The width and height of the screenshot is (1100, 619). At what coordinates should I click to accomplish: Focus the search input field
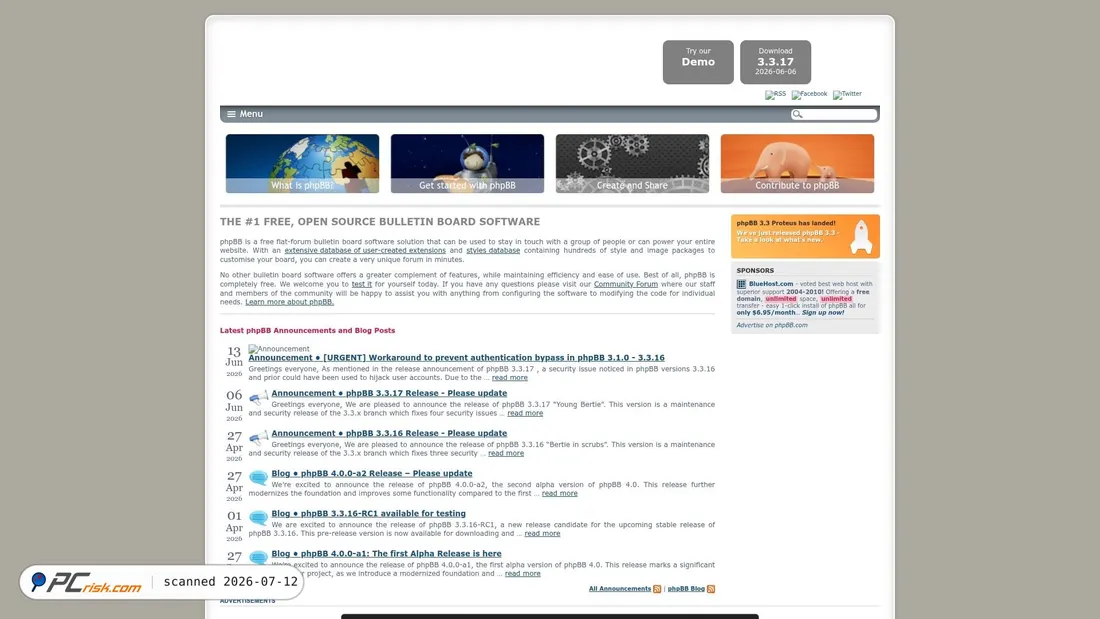839,114
